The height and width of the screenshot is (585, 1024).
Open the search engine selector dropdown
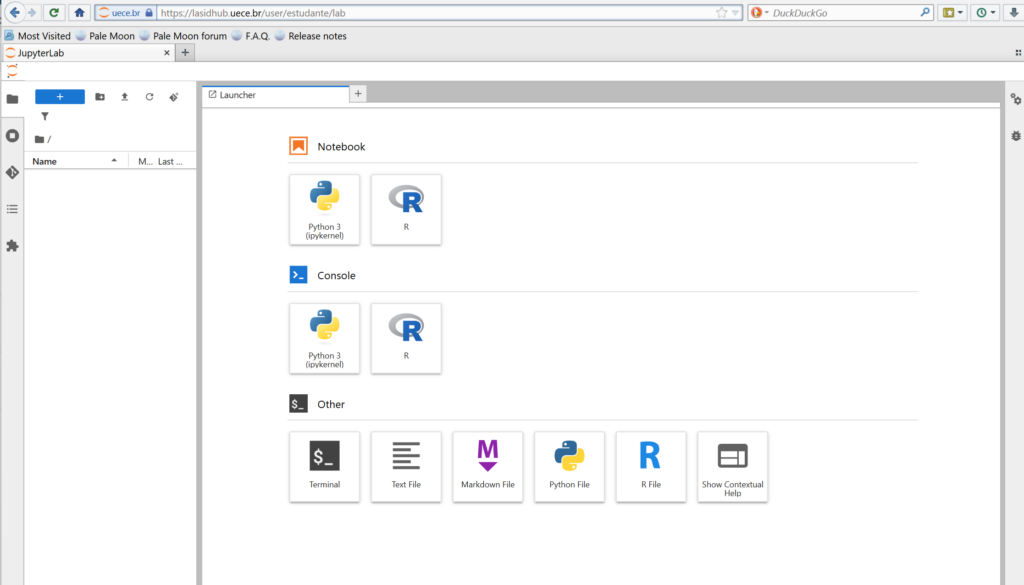pyautogui.click(x=760, y=12)
